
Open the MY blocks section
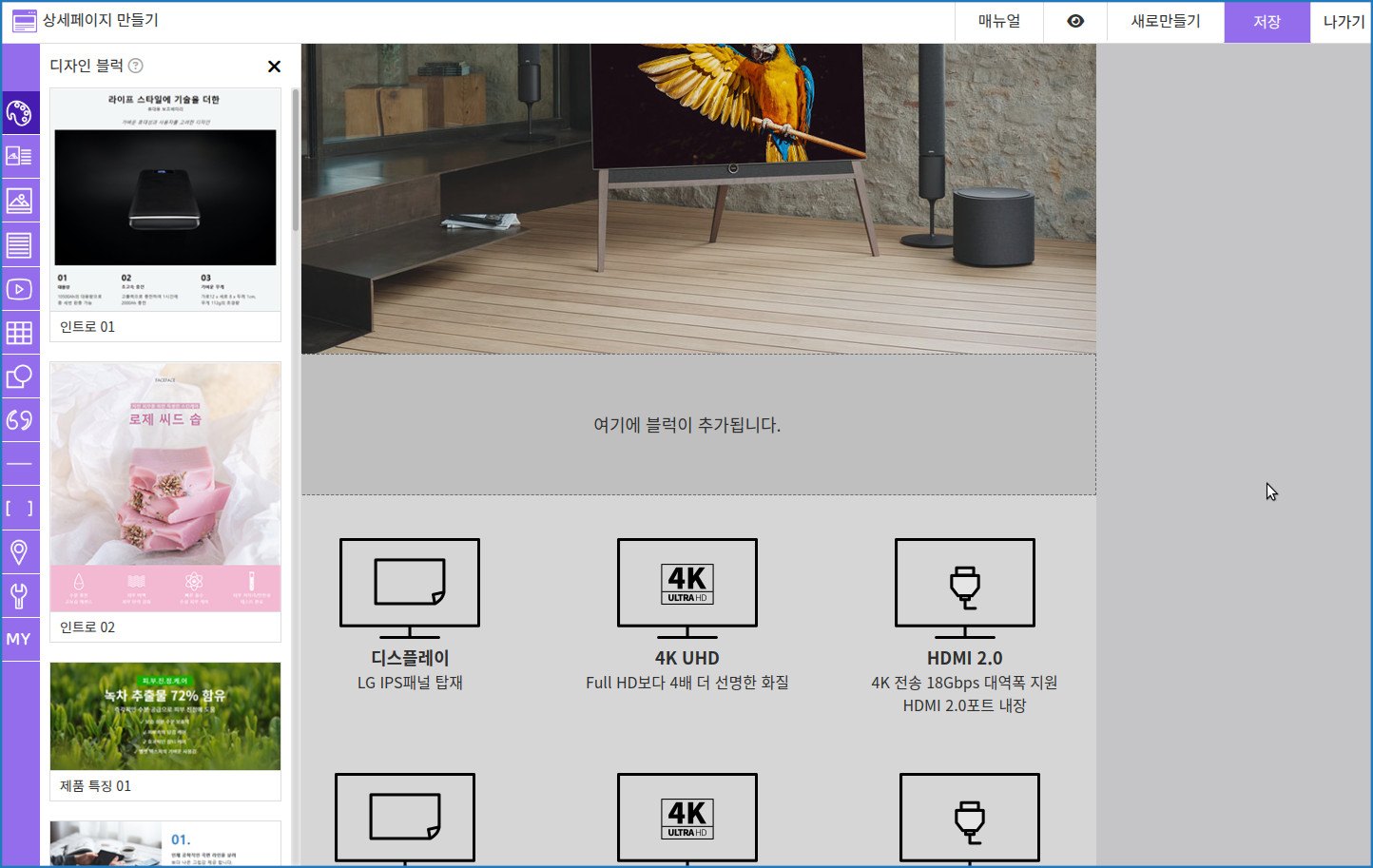[x=20, y=639]
